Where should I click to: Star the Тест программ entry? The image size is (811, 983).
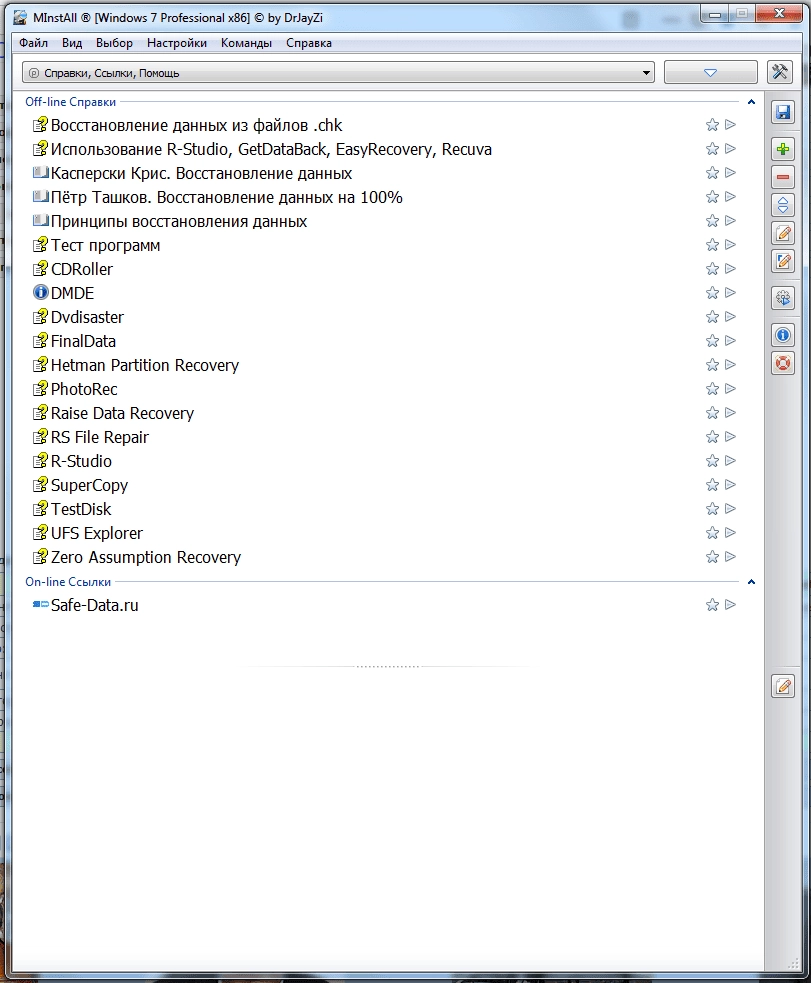712,245
